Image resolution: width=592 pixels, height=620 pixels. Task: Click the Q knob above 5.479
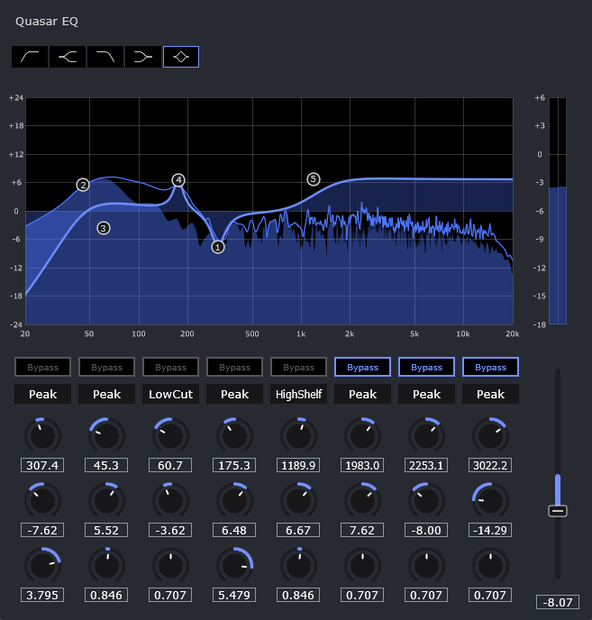235,565
